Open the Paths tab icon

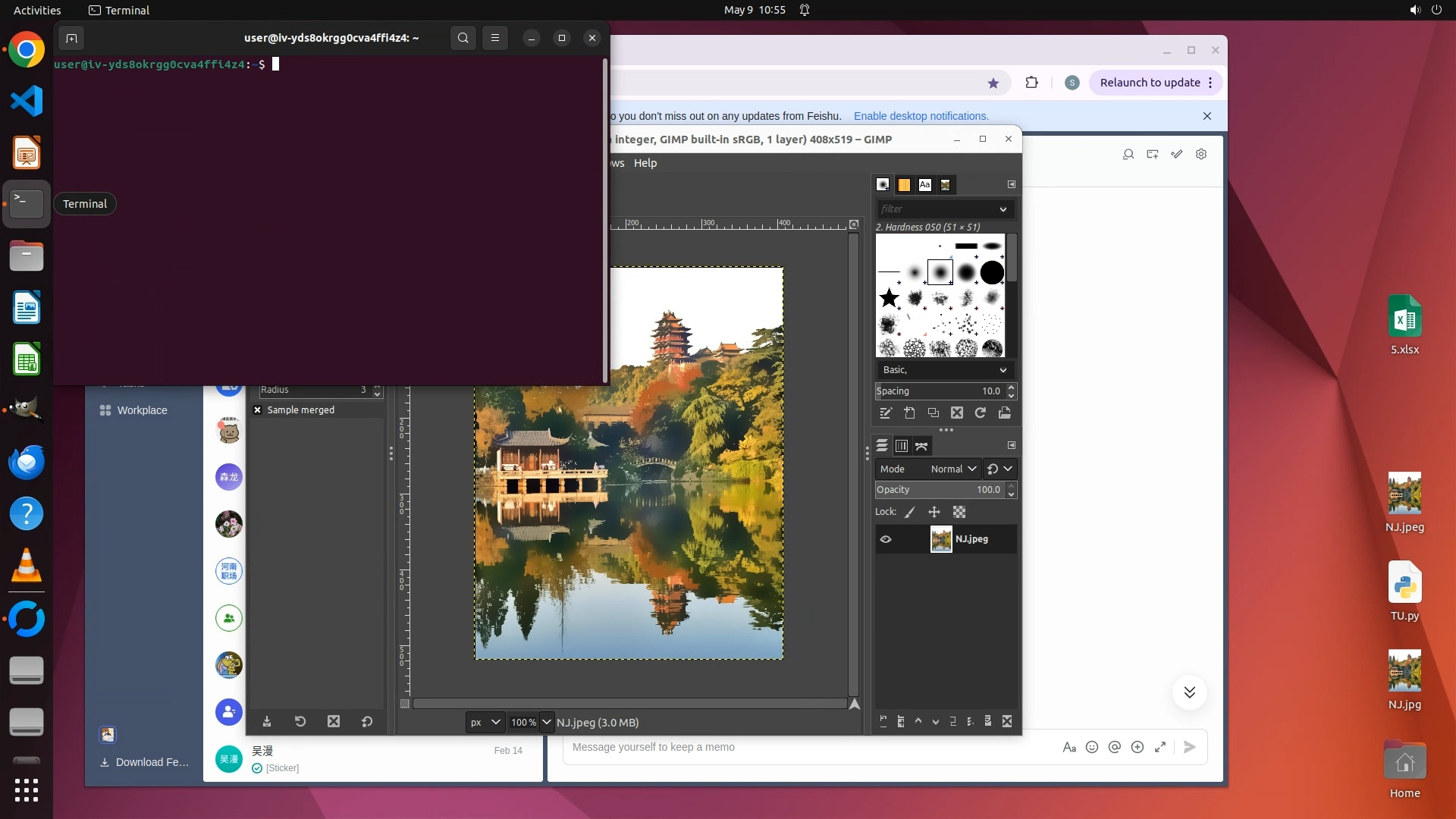click(x=921, y=446)
